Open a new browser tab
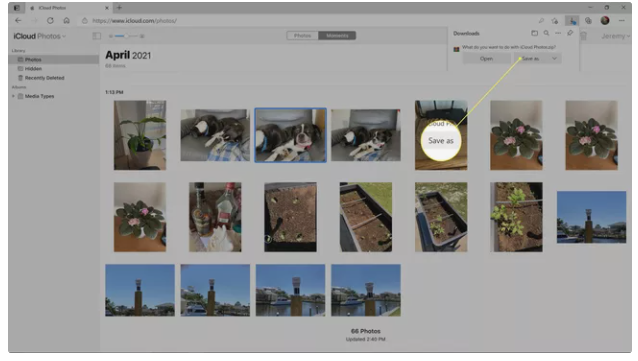Viewport: 638px width, 361px height. click(119, 8)
